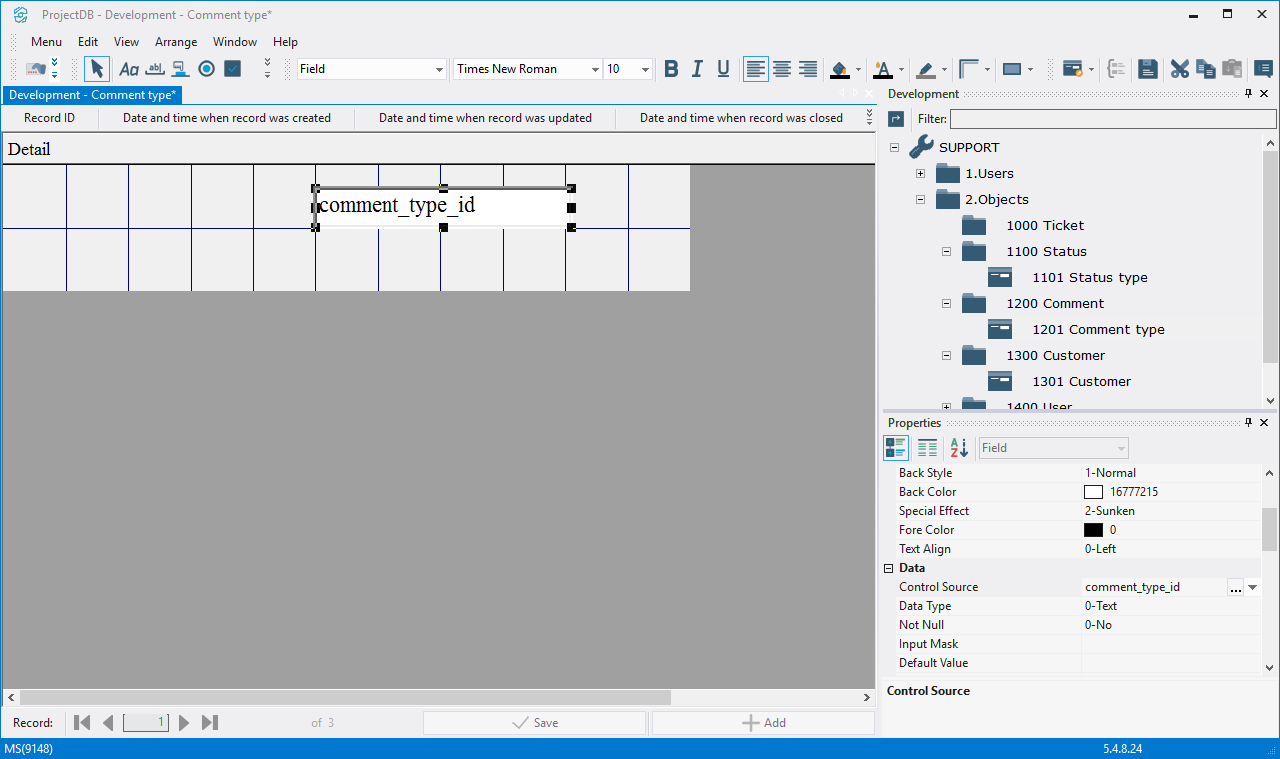Image resolution: width=1280 pixels, height=759 pixels.
Task: Collapse the 2.Objects tree node
Action: pyautogui.click(x=920, y=200)
